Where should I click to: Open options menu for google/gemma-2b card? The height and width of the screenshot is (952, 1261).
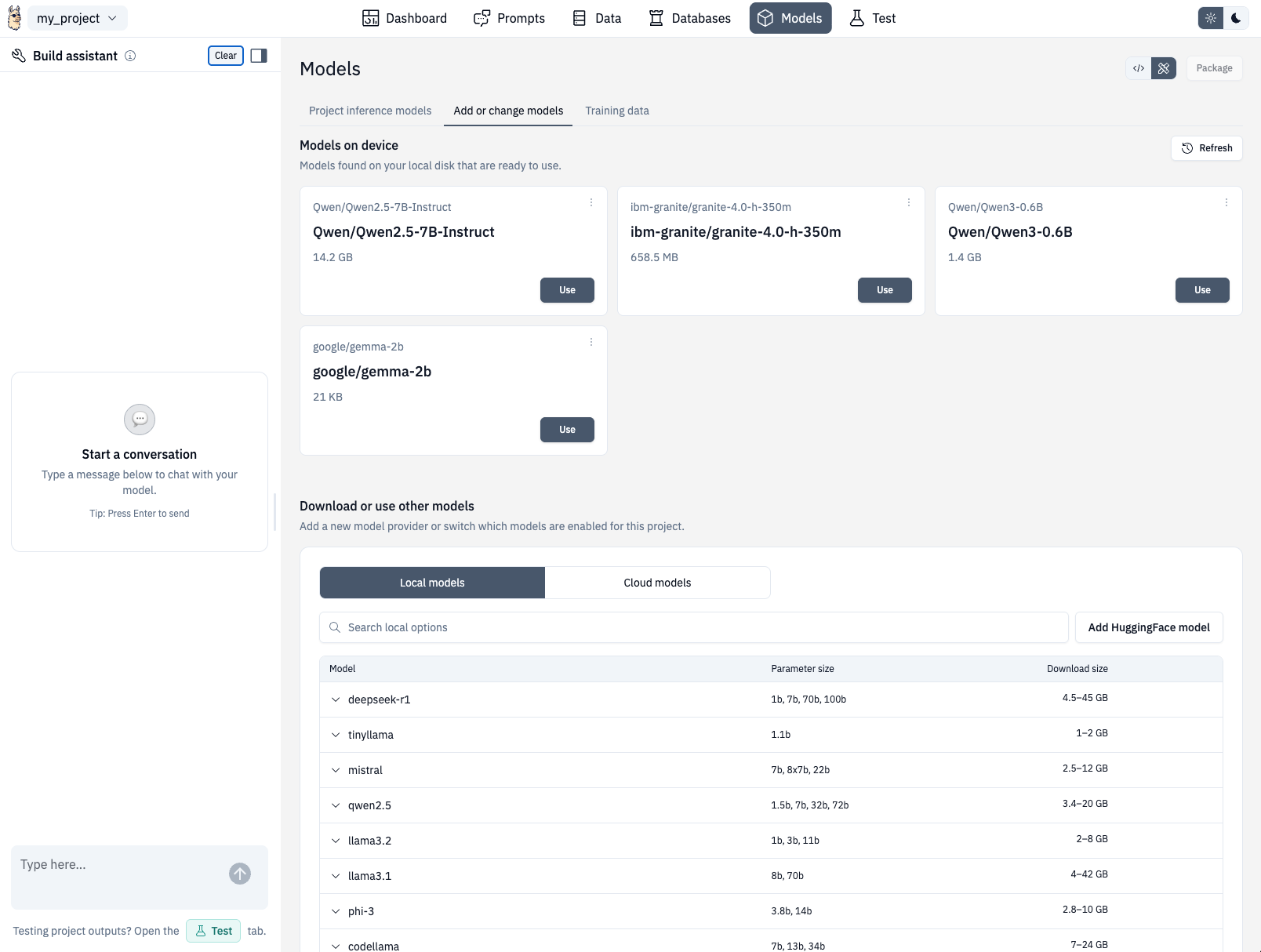591,343
